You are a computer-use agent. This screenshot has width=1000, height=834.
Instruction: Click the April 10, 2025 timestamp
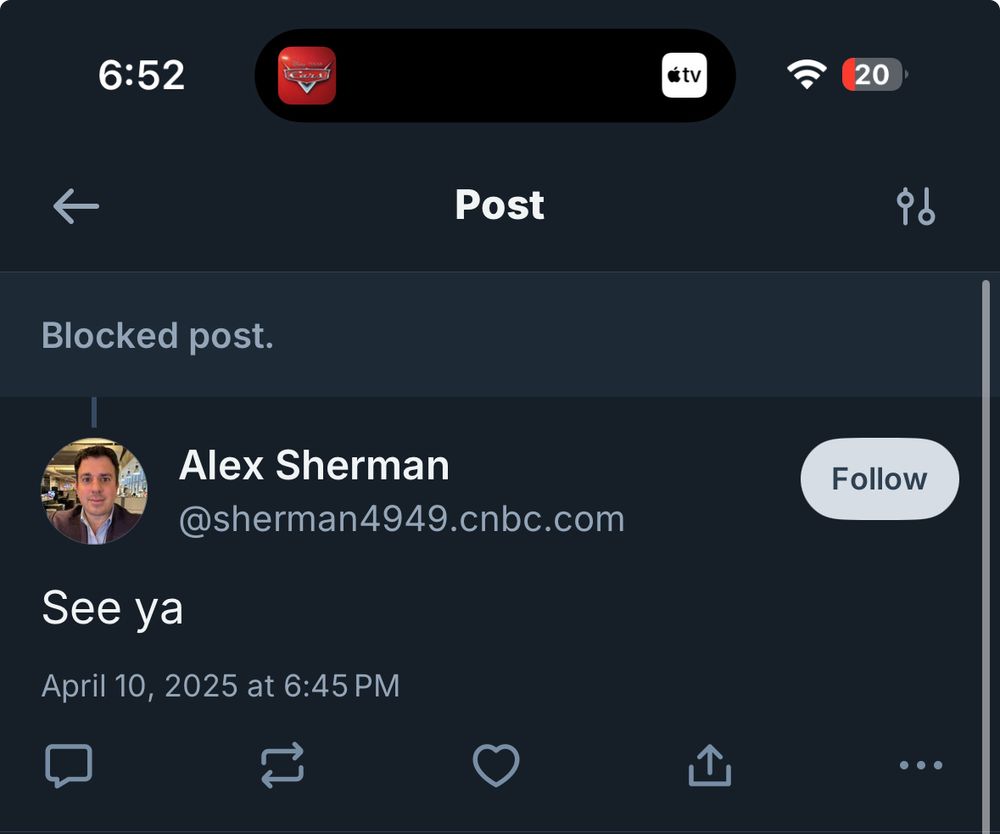pos(220,686)
